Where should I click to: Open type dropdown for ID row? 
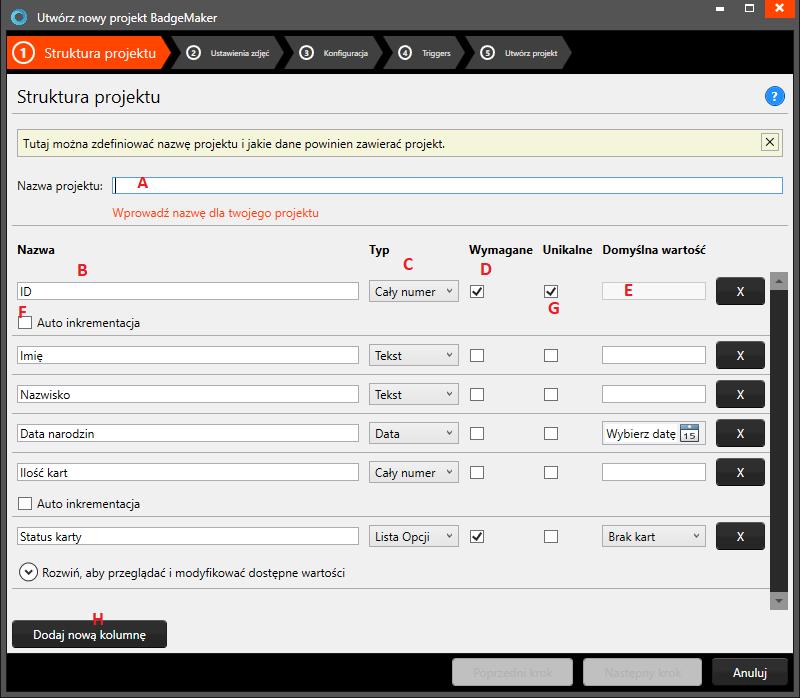pos(414,291)
